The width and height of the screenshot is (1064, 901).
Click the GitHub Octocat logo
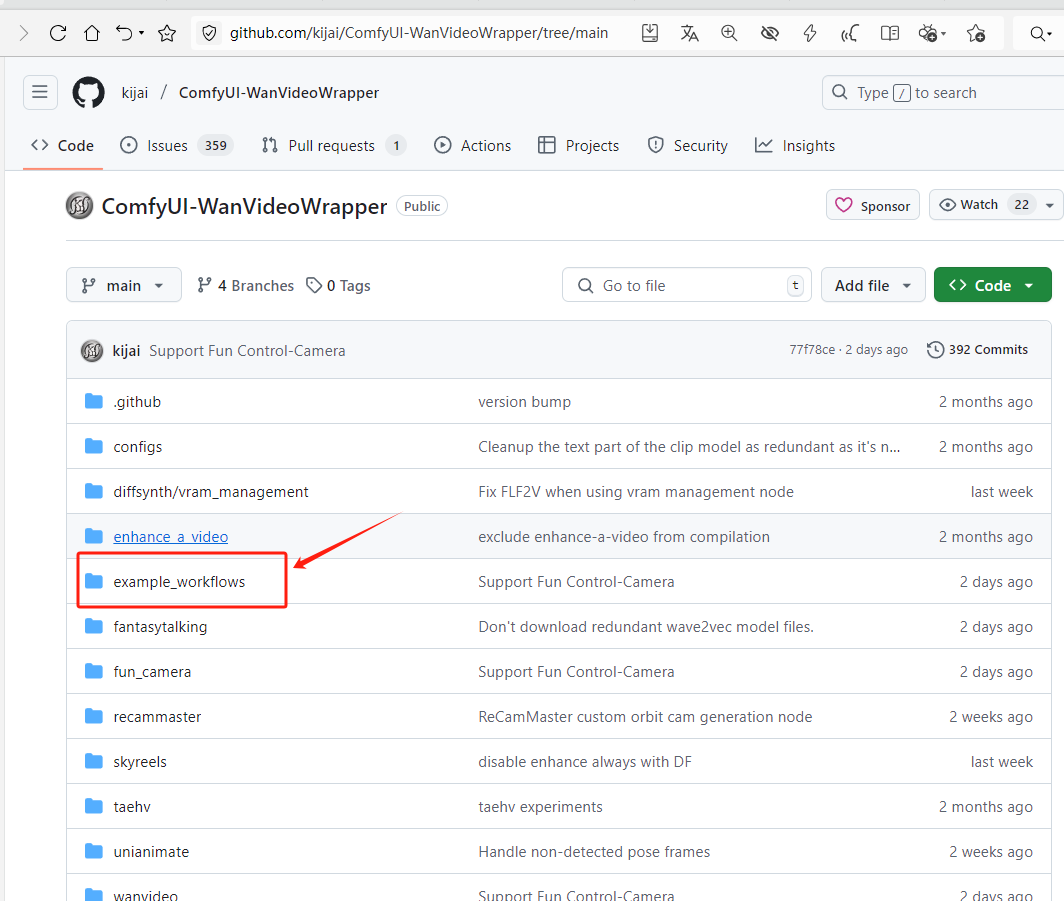[x=89, y=92]
